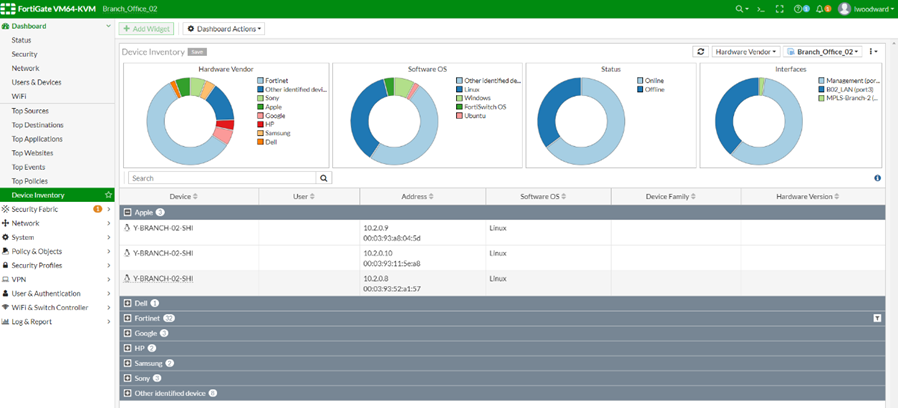Toggle favorite star on Device Inventory
This screenshot has width=898, height=408.
[x=108, y=195]
